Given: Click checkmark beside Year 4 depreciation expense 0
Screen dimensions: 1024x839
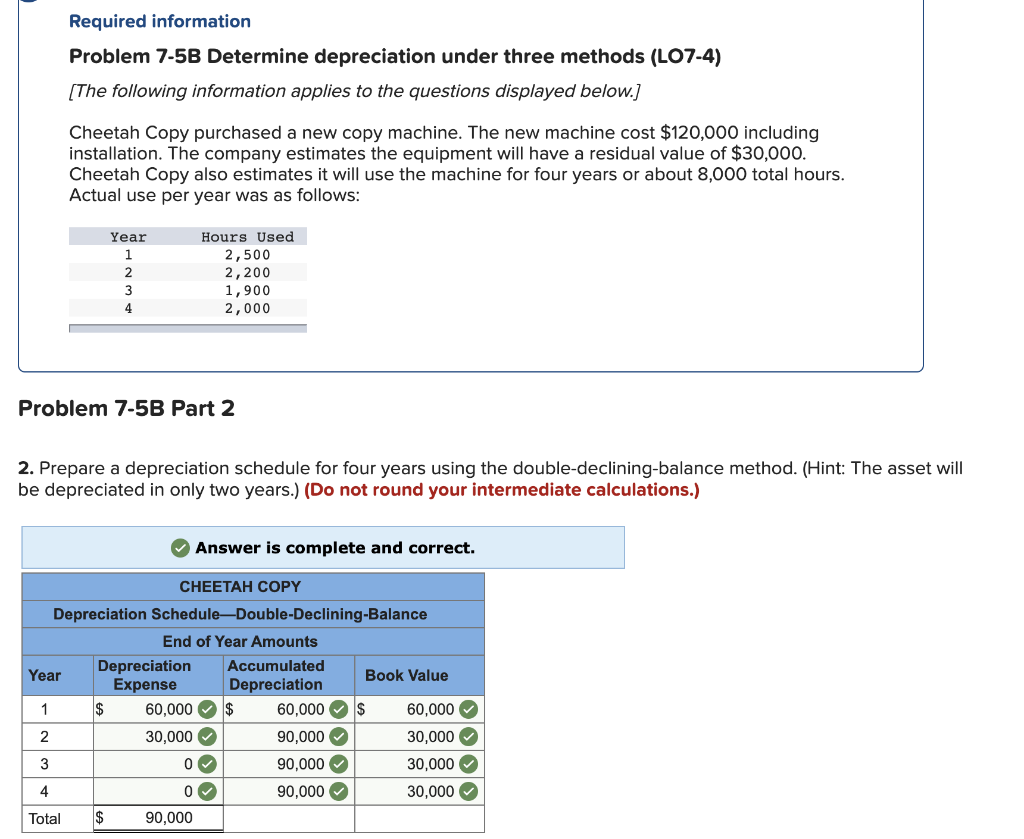Looking at the screenshot, I should point(207,791).
